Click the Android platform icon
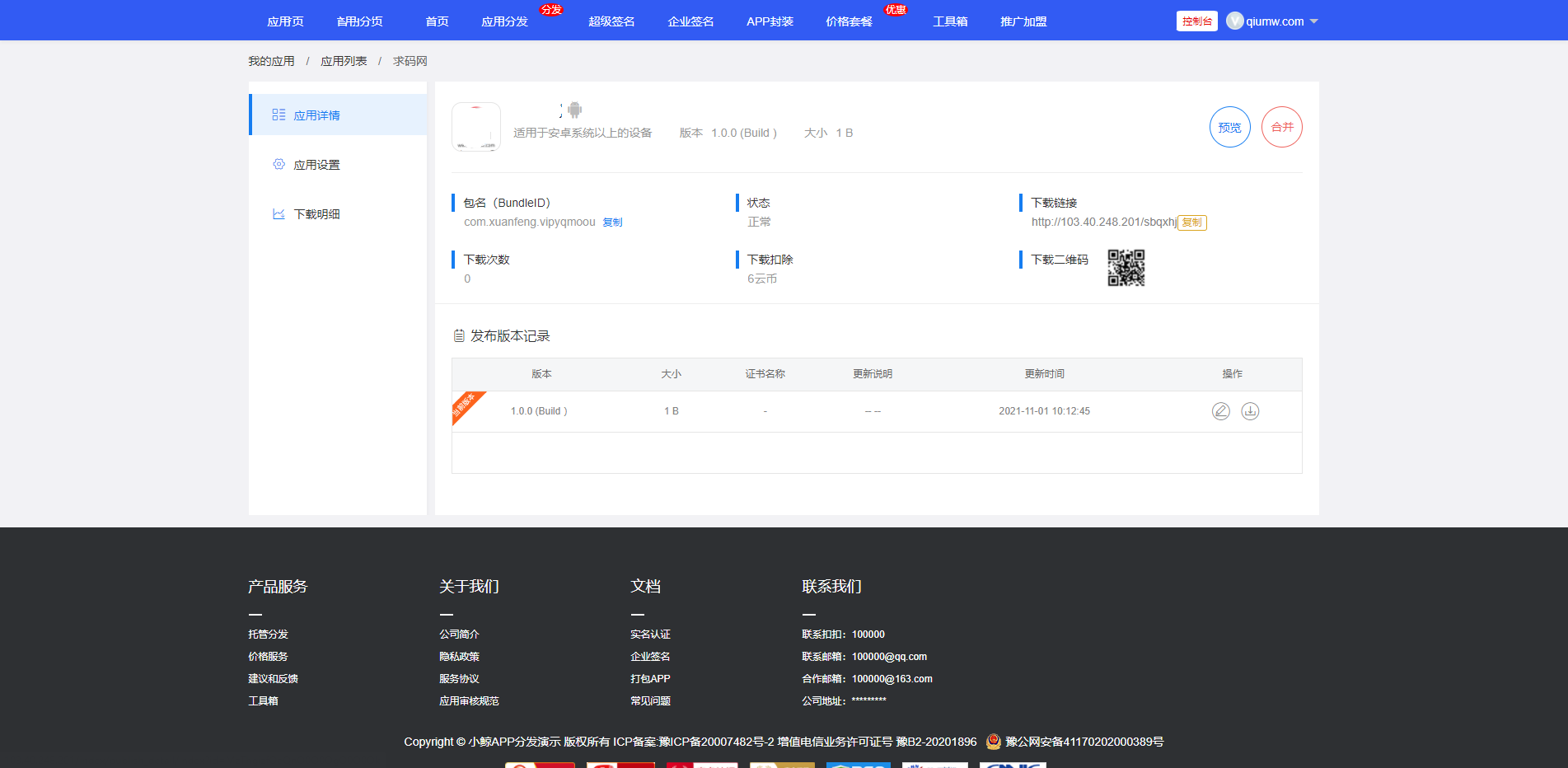This screenshot has height=768, width=1568. click(574, 110)
